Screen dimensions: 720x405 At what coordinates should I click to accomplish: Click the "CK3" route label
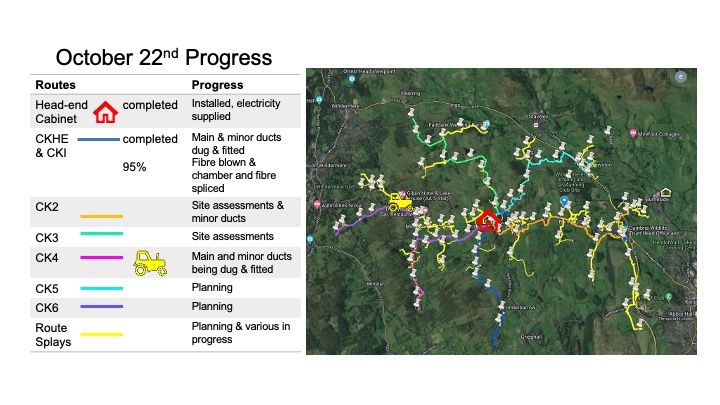(47, 238)
